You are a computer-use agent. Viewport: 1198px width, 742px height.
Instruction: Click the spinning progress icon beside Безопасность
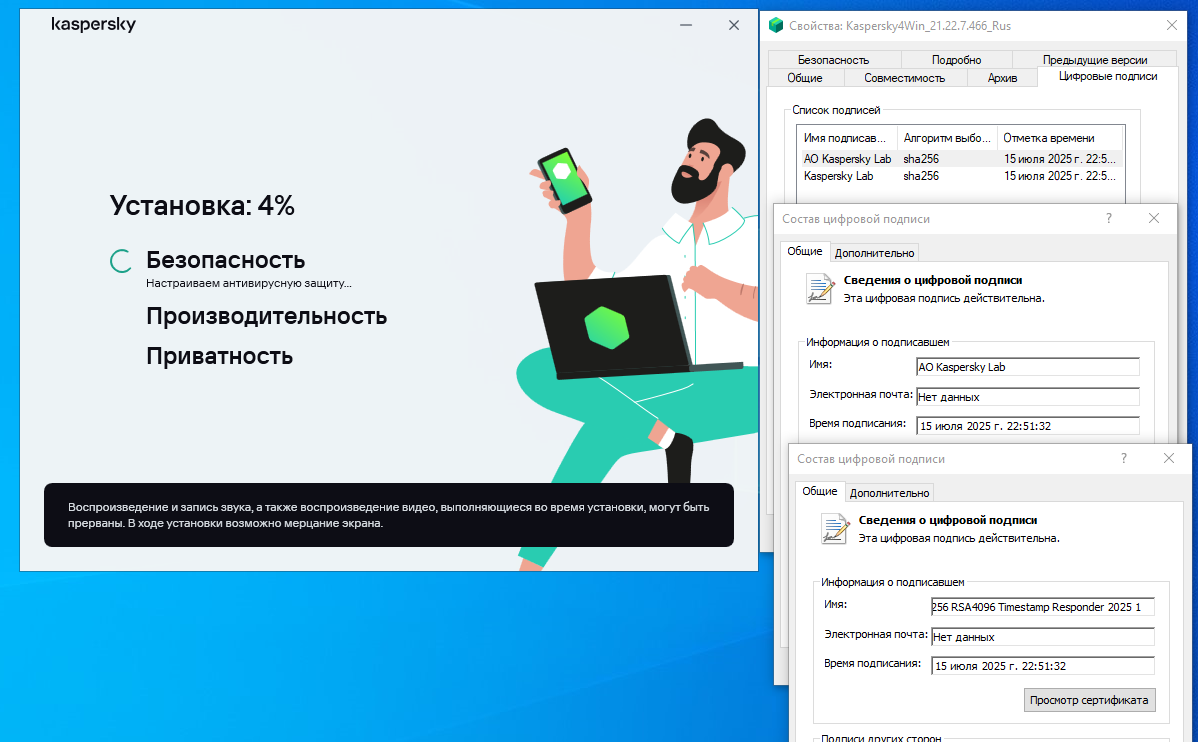[x=121, y=261]
